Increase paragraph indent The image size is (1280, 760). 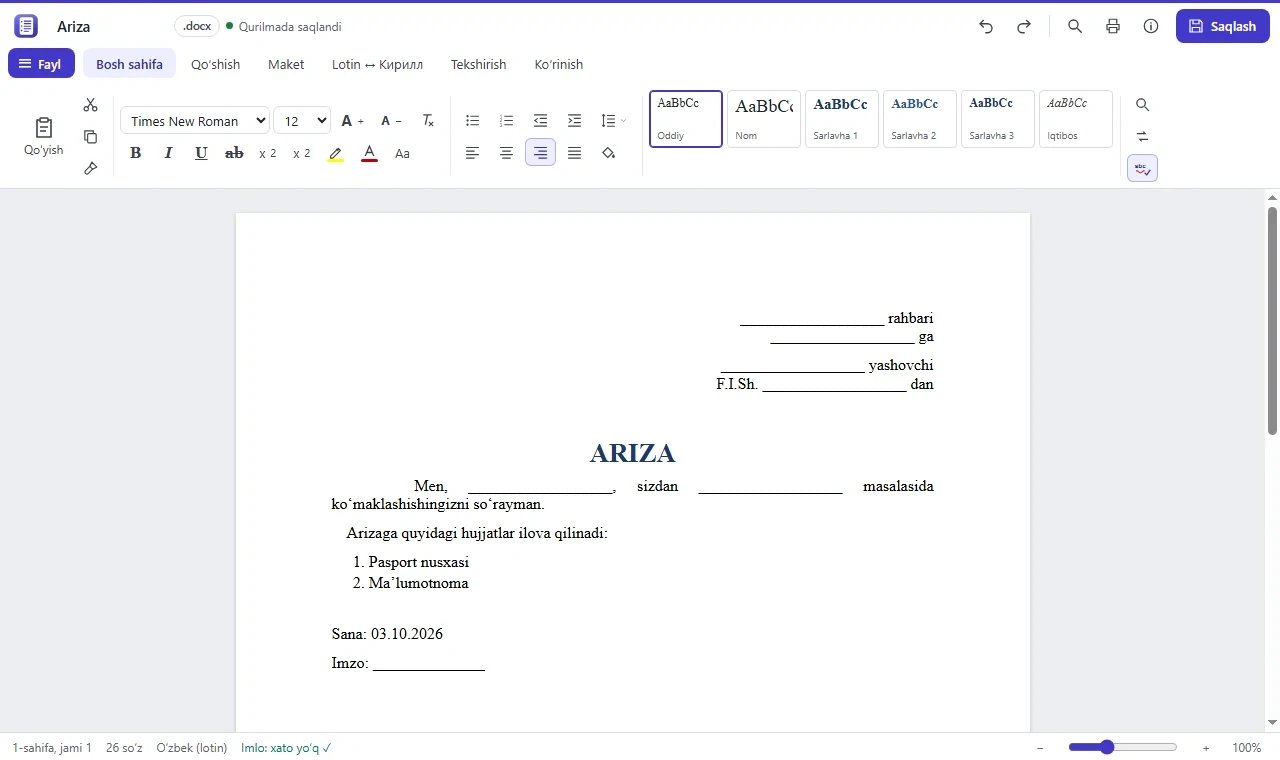point(574,121)
